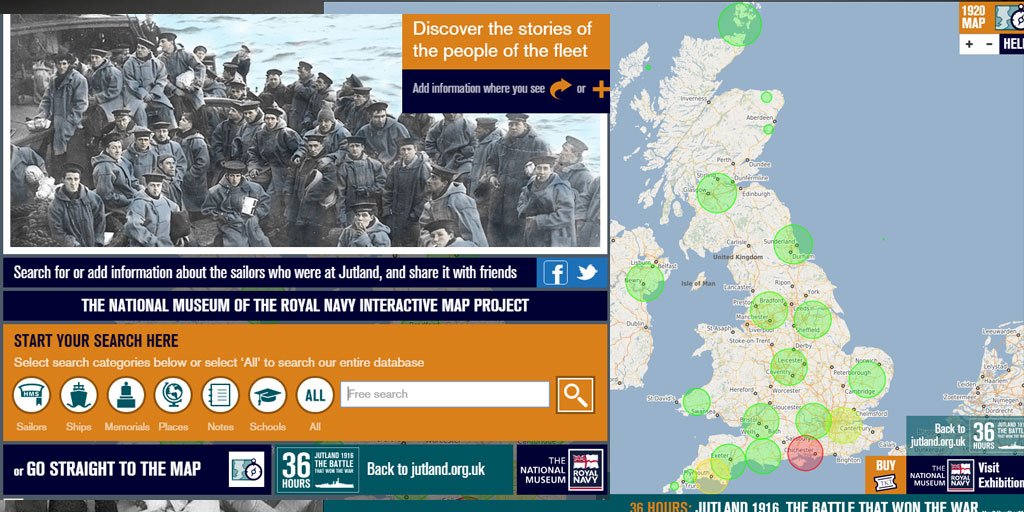Screen dimensions: 1024x512
Task: Open the small green marker near Aberdeen
Action: [769, 129]
